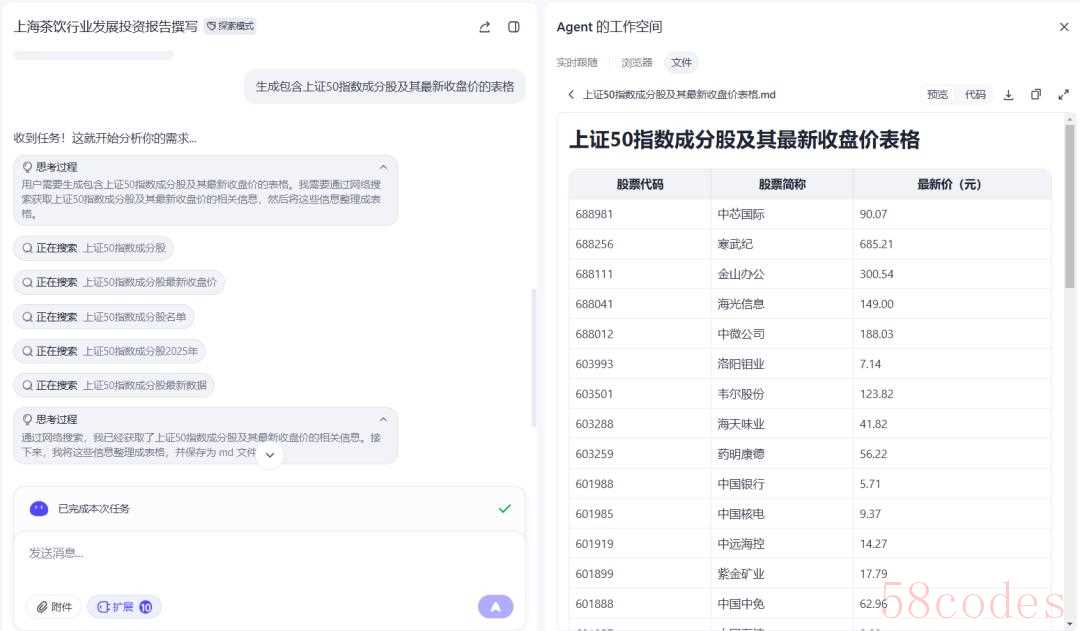
Task: Go back from the md file view
Action: 571,94
